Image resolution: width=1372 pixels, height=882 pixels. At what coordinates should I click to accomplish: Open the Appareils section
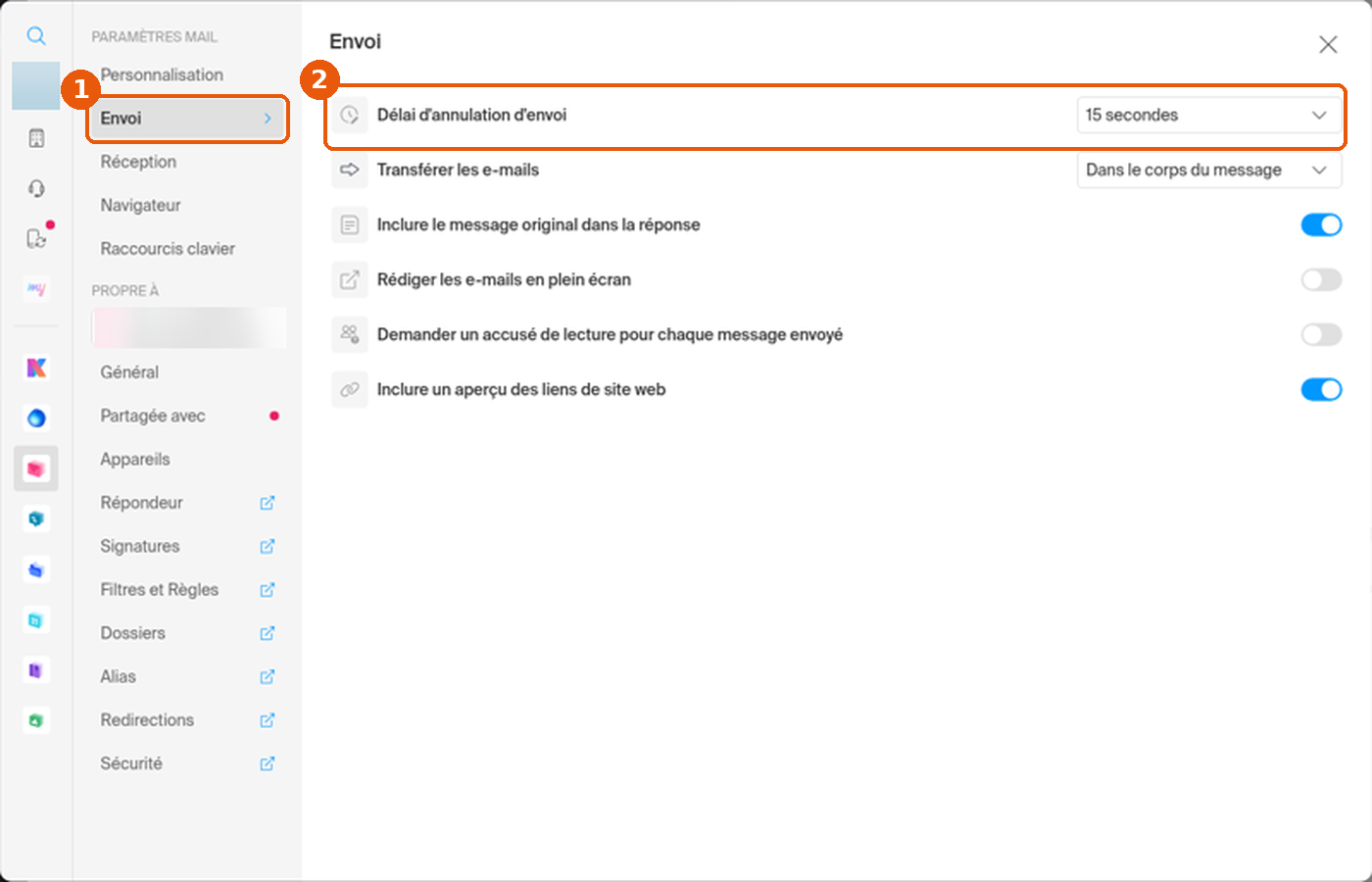[x=135, y=459]
